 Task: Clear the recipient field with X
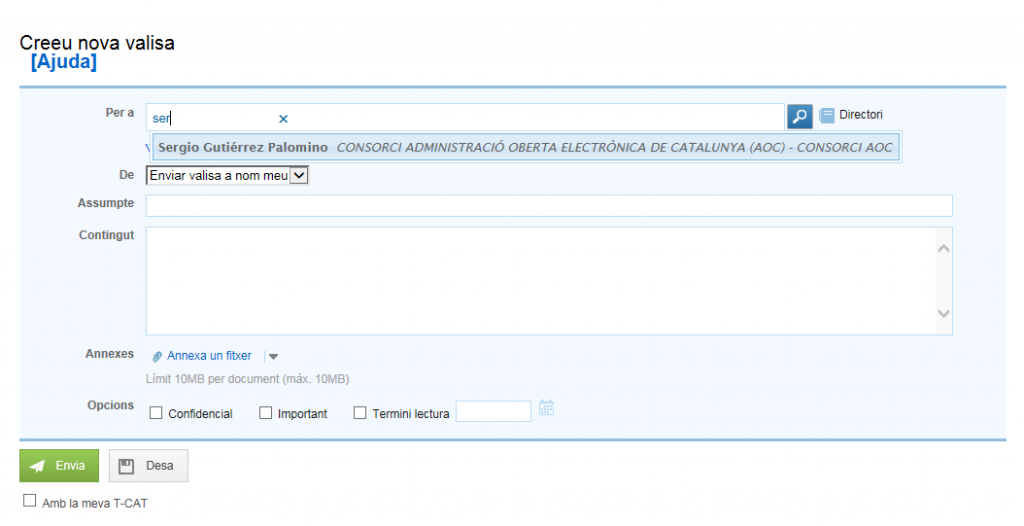coord(283,119)
